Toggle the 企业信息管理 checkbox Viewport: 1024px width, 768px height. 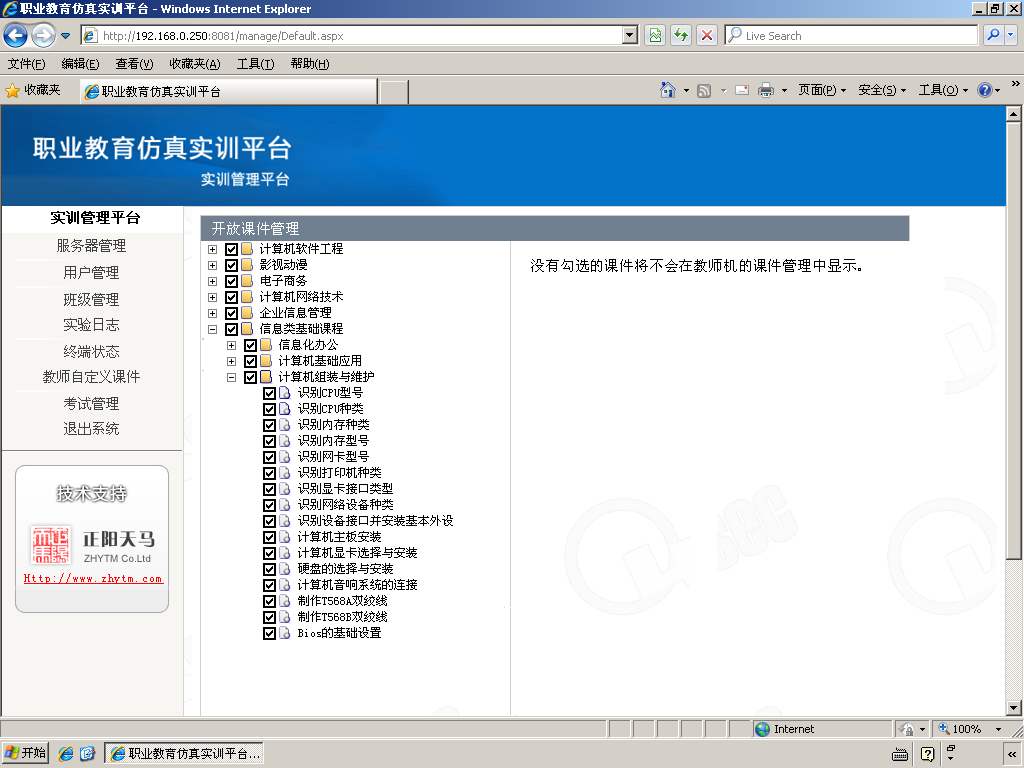[231, 313]
